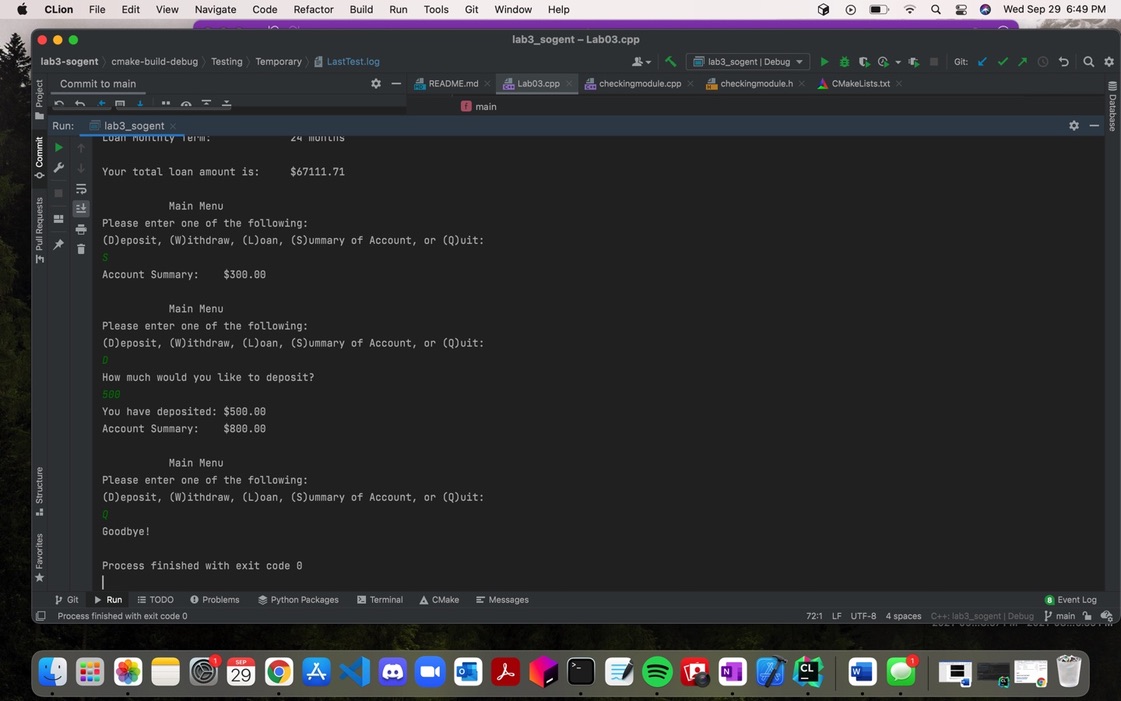
Task: Open the CMake tool tab
Action: tap(439, 600)
